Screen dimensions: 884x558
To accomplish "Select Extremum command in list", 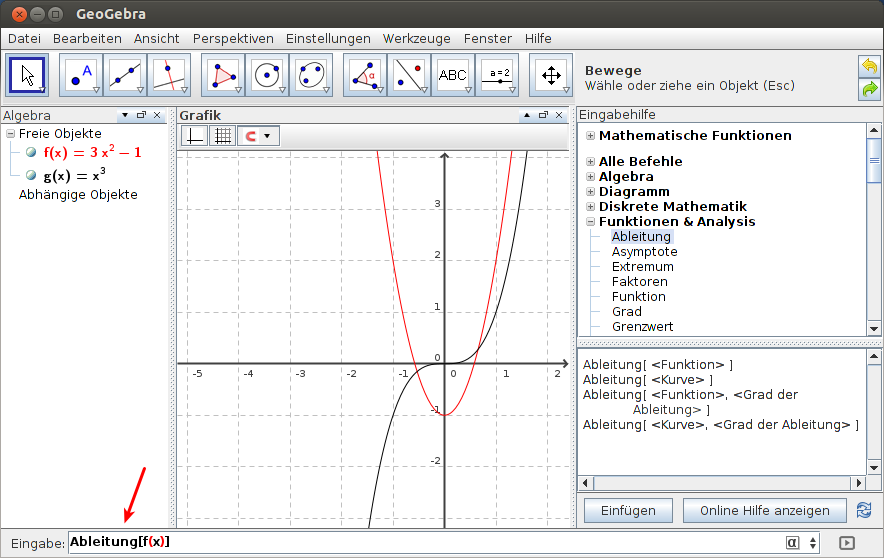I will (643, 267).
